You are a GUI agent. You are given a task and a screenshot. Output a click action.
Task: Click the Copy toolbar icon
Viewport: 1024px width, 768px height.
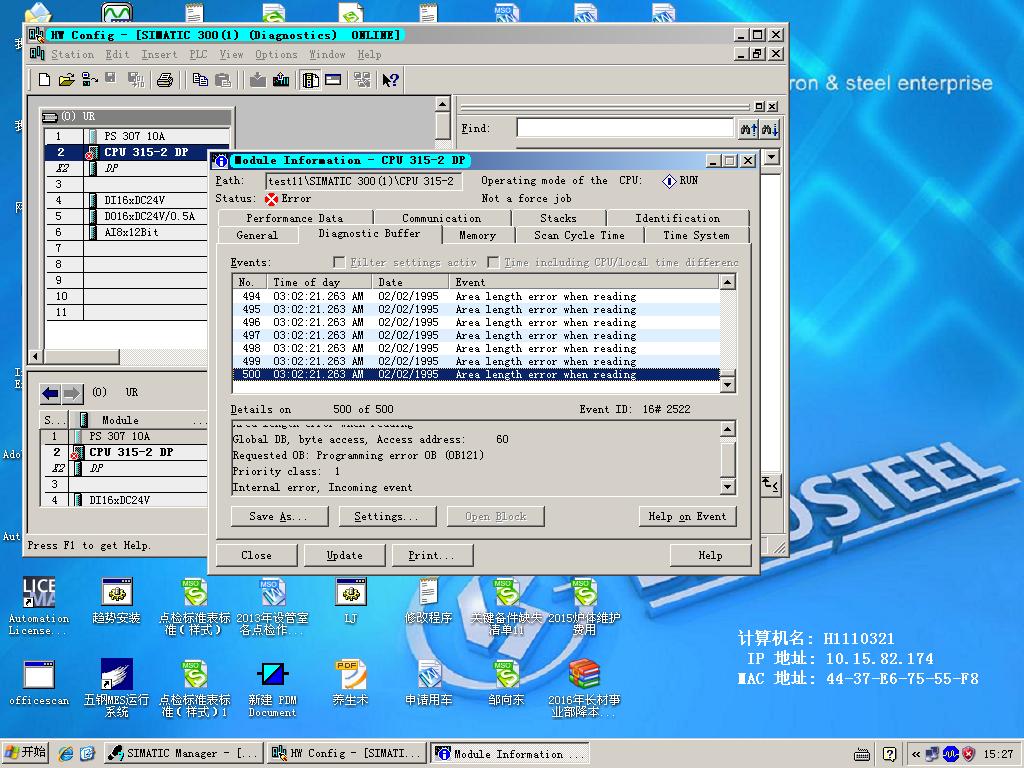200,80
